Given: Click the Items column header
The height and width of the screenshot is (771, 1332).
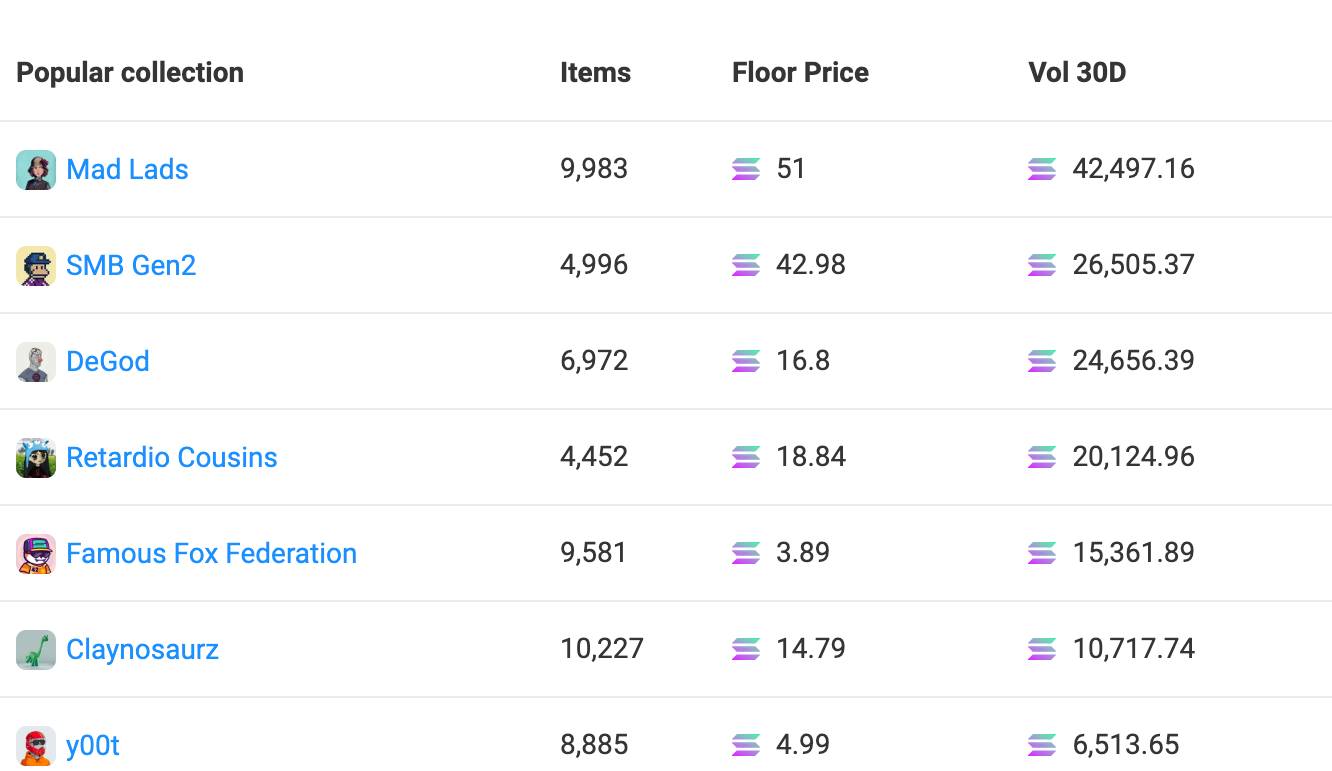Looking at the screenshot, I should point(595,73).
